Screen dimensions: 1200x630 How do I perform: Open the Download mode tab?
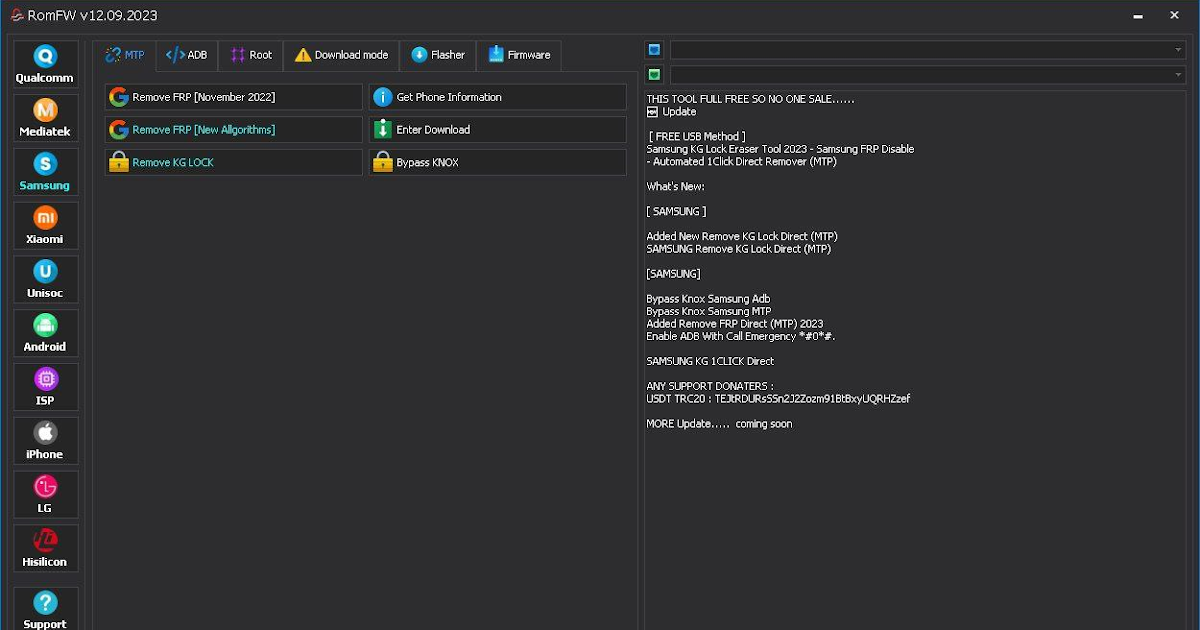(341, 55)
